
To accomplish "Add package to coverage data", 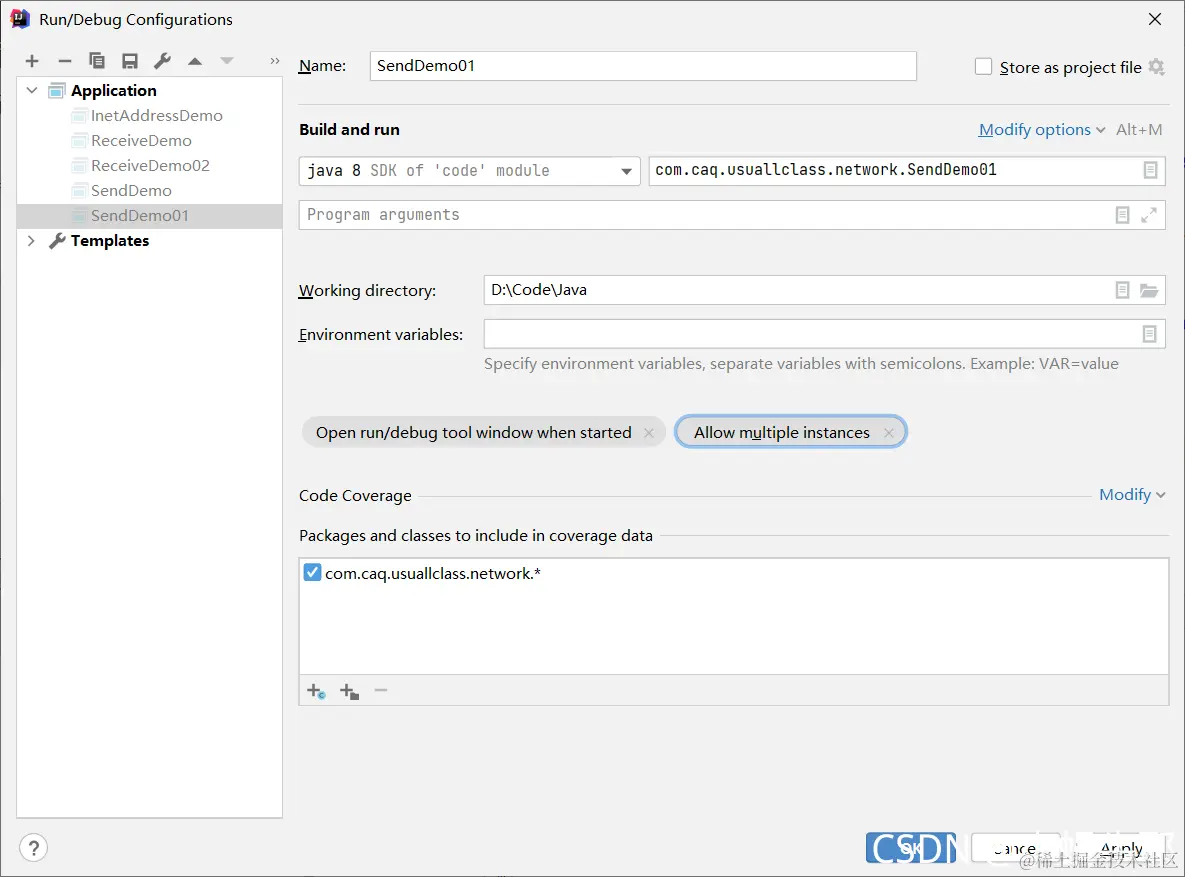I will click(x=349, y=691).
